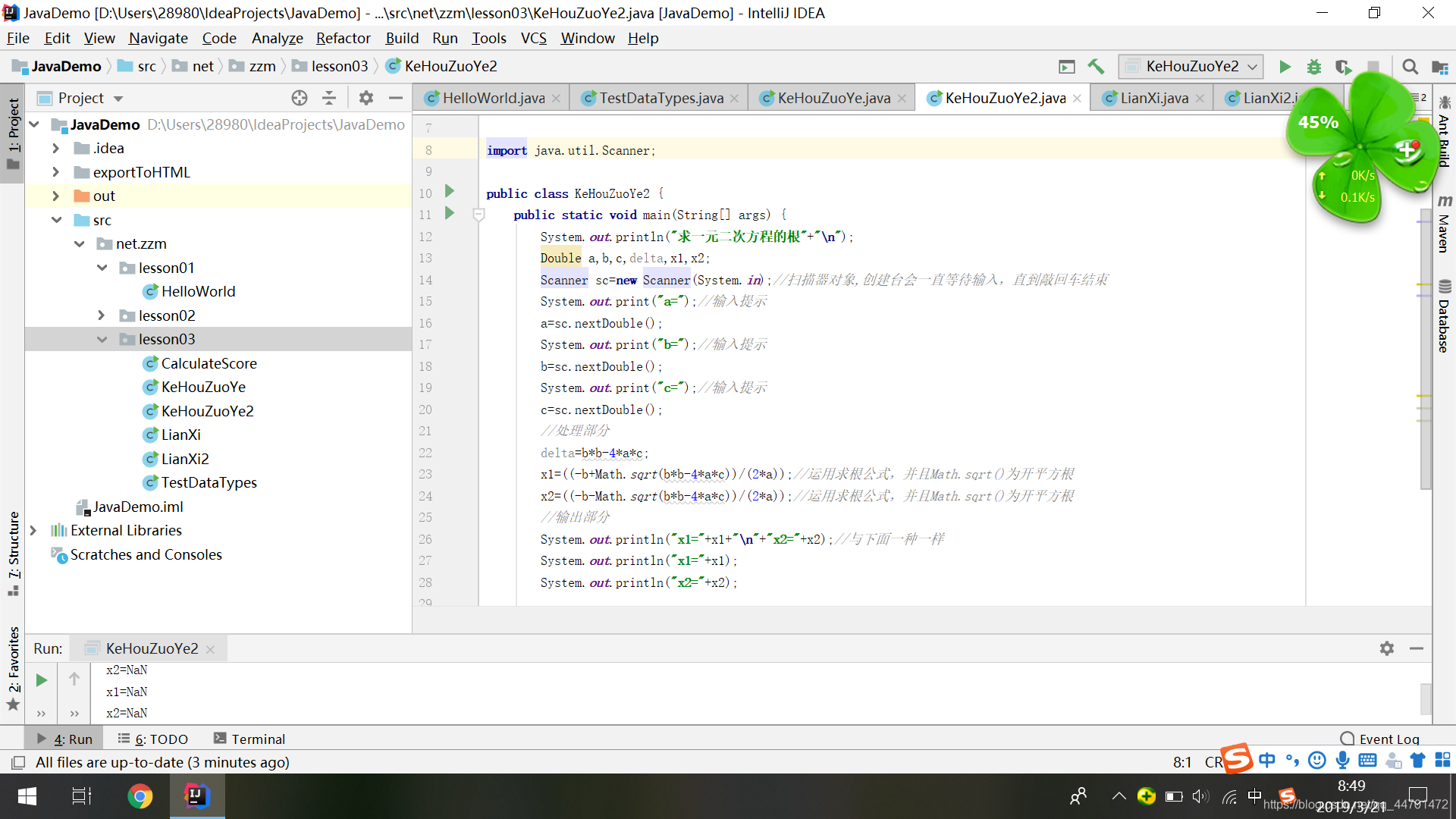
Task: Toggle the 7: Structure side panel
Action: (x=13, y=553)
